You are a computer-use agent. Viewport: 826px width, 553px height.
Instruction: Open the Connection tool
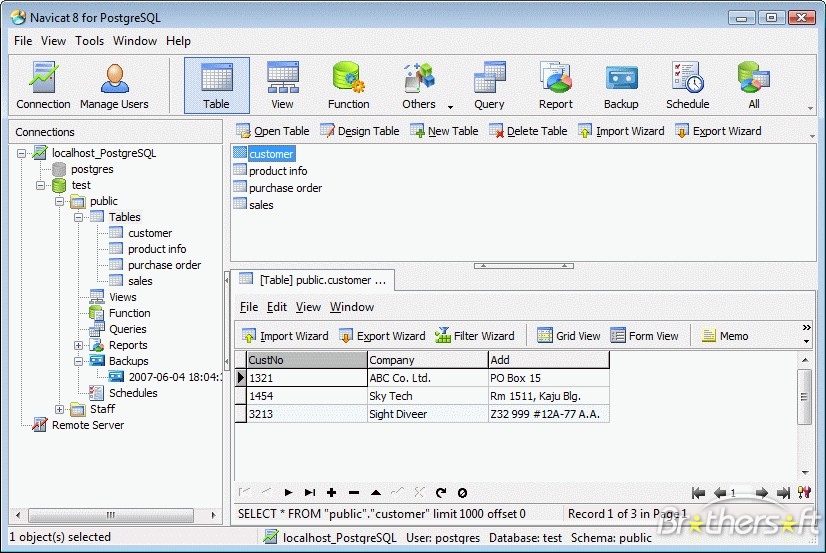(43, 86)
